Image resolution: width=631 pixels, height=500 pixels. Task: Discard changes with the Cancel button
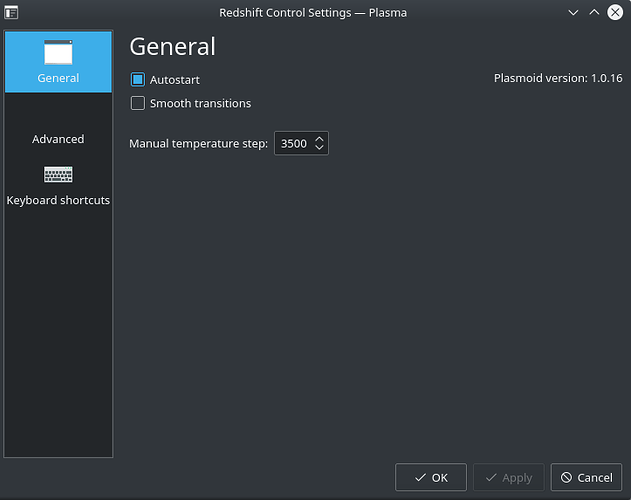point(586,477)
